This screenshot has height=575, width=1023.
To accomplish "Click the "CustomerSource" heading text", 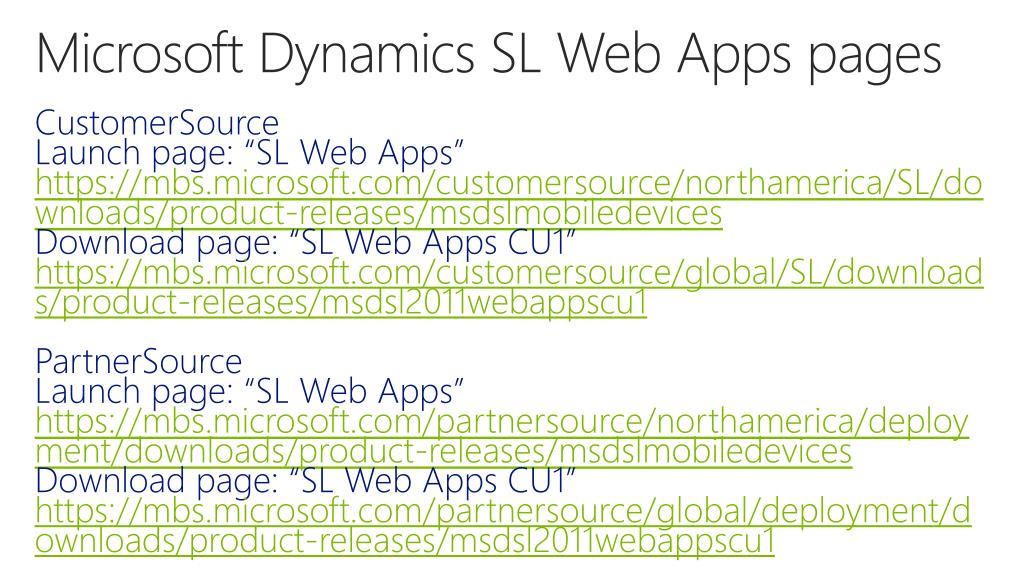I will (157, 122).
